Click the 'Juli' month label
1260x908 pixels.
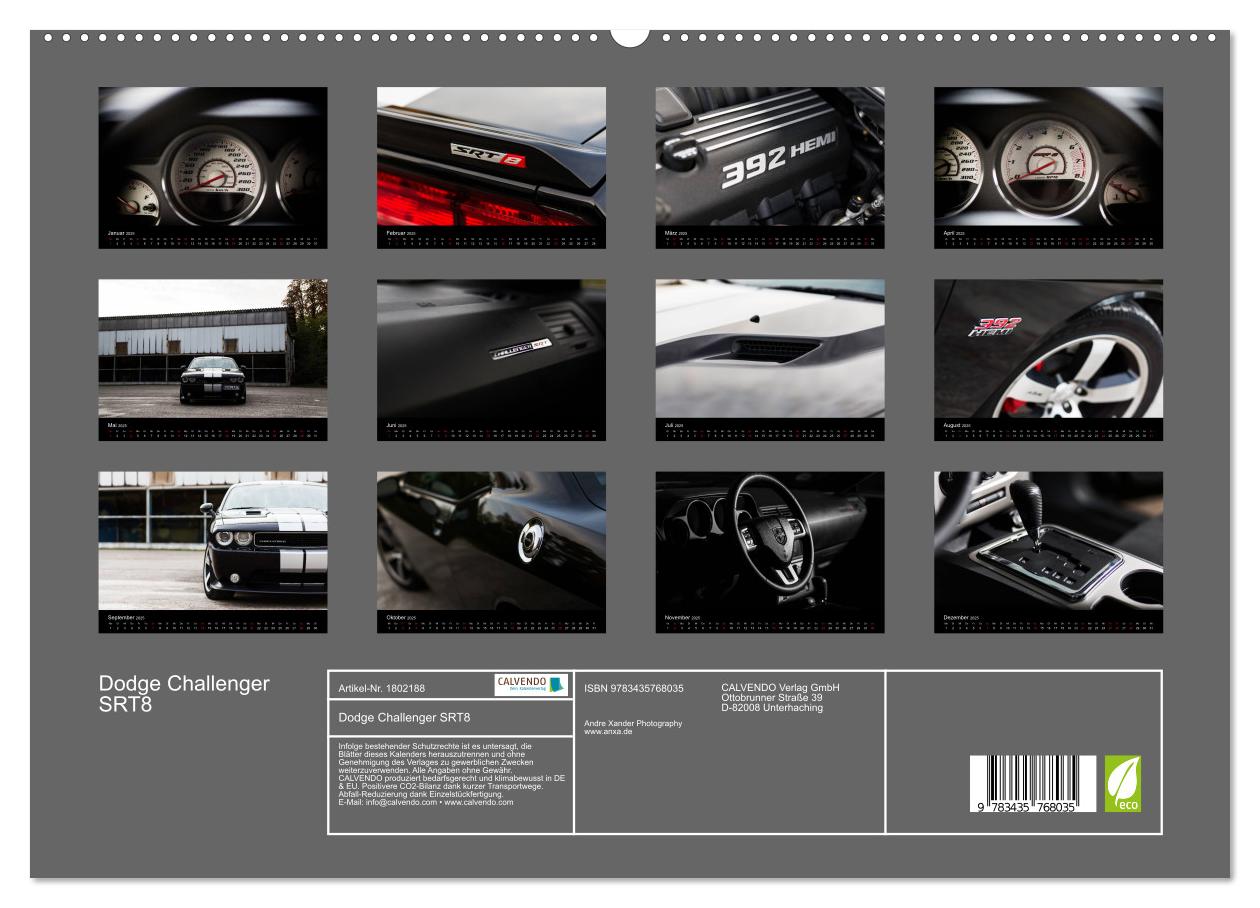coord(669,425)
